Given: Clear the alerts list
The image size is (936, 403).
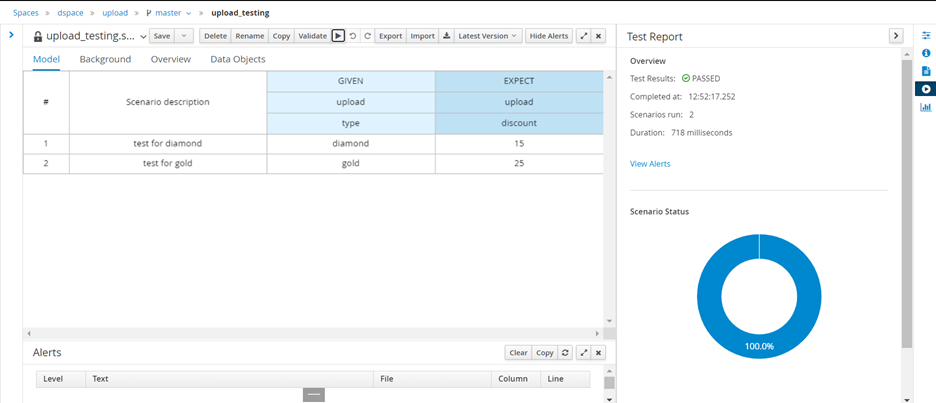Looking at the screenshot, I should click(518, 353).
